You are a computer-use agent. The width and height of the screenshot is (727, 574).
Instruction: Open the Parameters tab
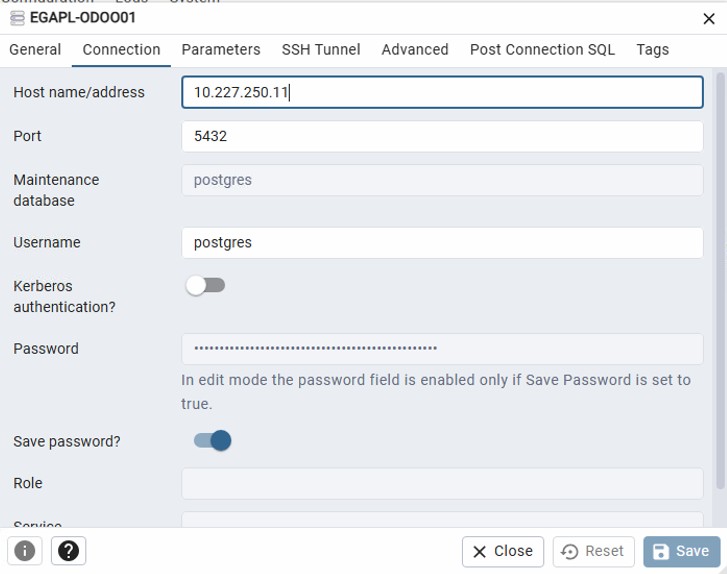(221, 49)
